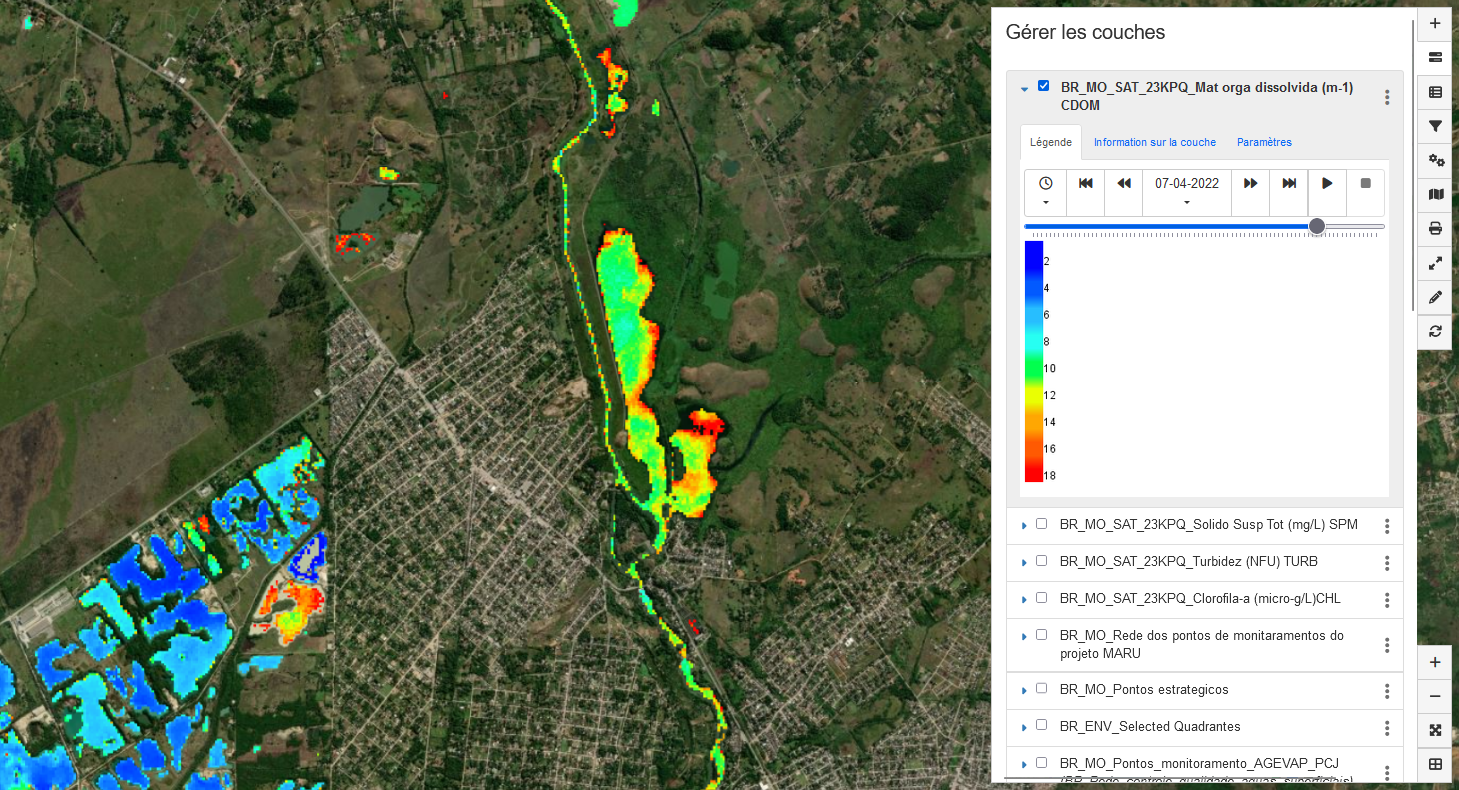Jump to the last date step
Image resolution: width=1459 pixels, height=790 pixels.
pos(1289,184)
